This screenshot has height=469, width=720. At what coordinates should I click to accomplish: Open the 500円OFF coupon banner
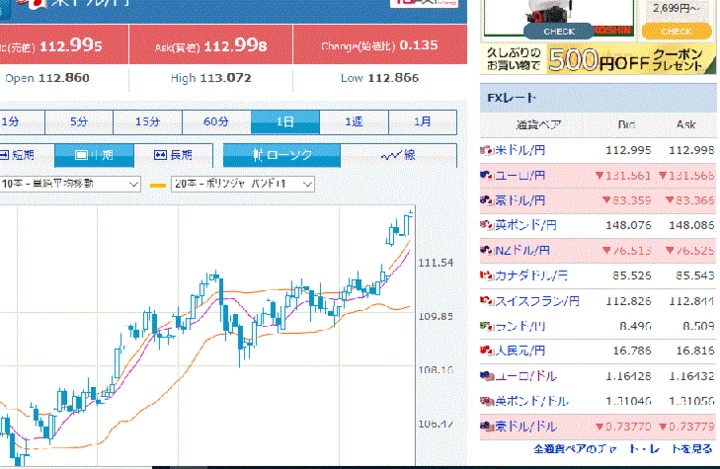pyautogui.click(x=598, y=59)
